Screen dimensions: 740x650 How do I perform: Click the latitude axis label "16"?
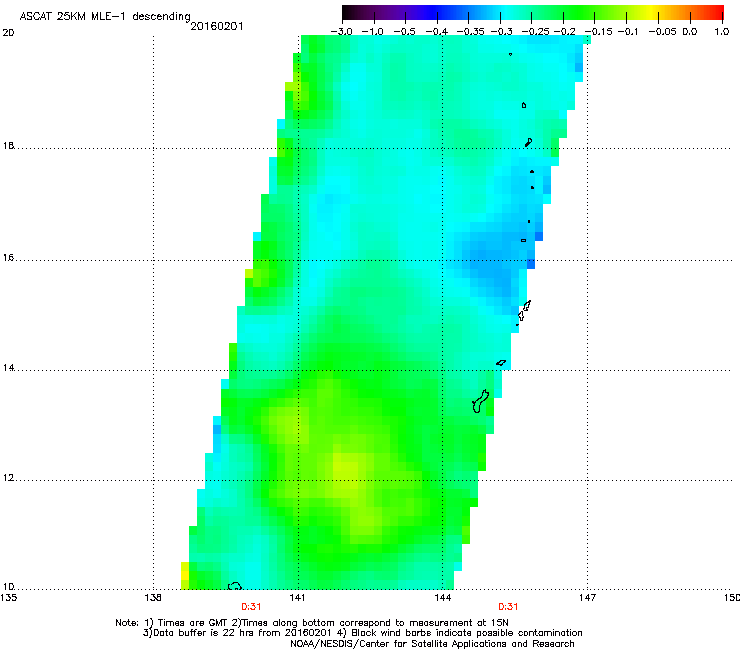pos(8,258)
